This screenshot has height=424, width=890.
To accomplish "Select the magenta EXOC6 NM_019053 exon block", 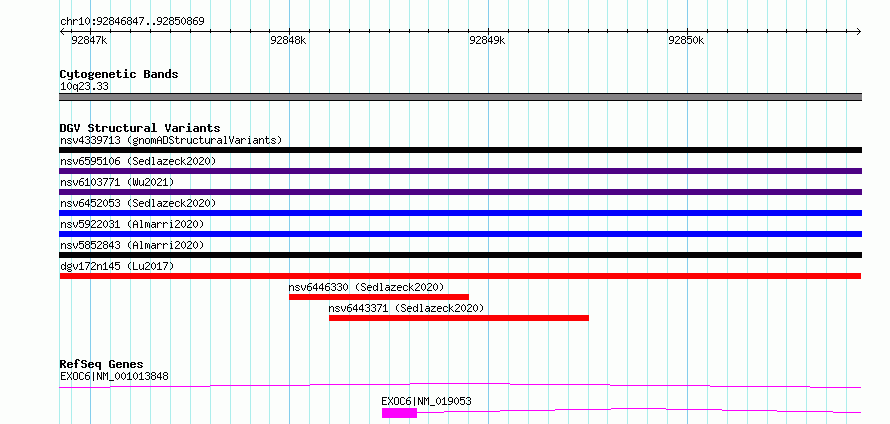I will pyautogui.click(x=399, y=413).
